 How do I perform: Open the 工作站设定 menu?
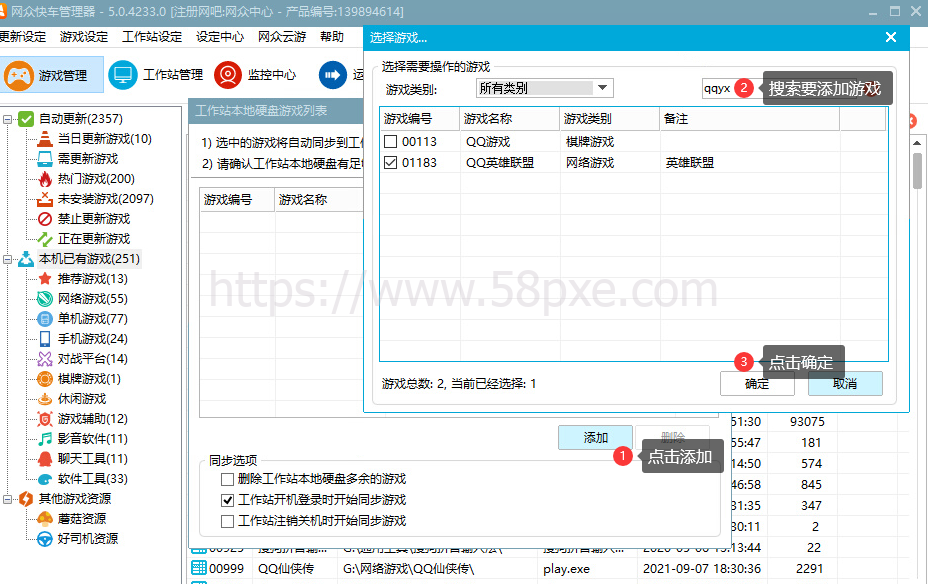152,37
